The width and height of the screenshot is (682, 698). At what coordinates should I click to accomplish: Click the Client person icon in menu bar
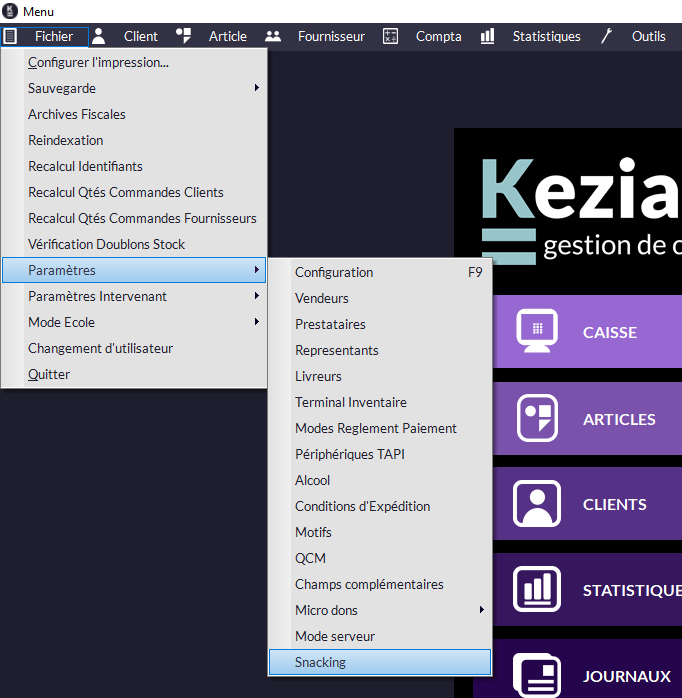click(98, 36)
